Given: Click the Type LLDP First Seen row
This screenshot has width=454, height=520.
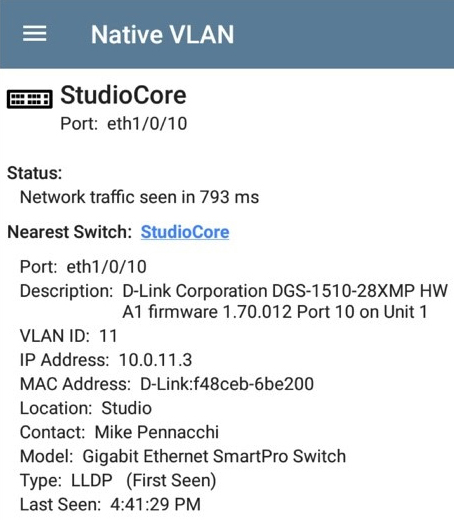Looking at the screenshot, I should 118,481.
